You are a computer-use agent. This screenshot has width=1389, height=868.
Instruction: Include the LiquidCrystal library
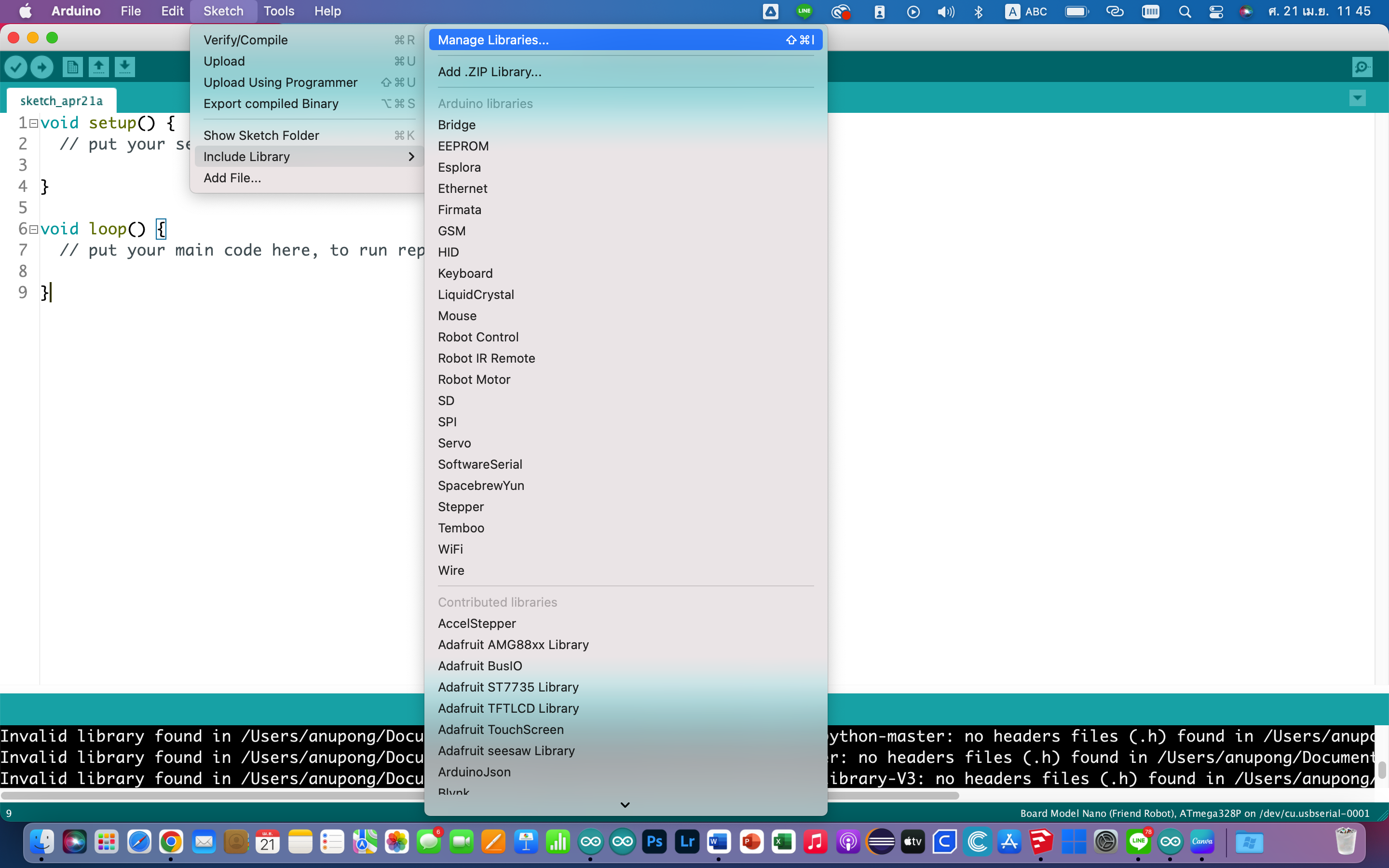[x=626, y=295]
